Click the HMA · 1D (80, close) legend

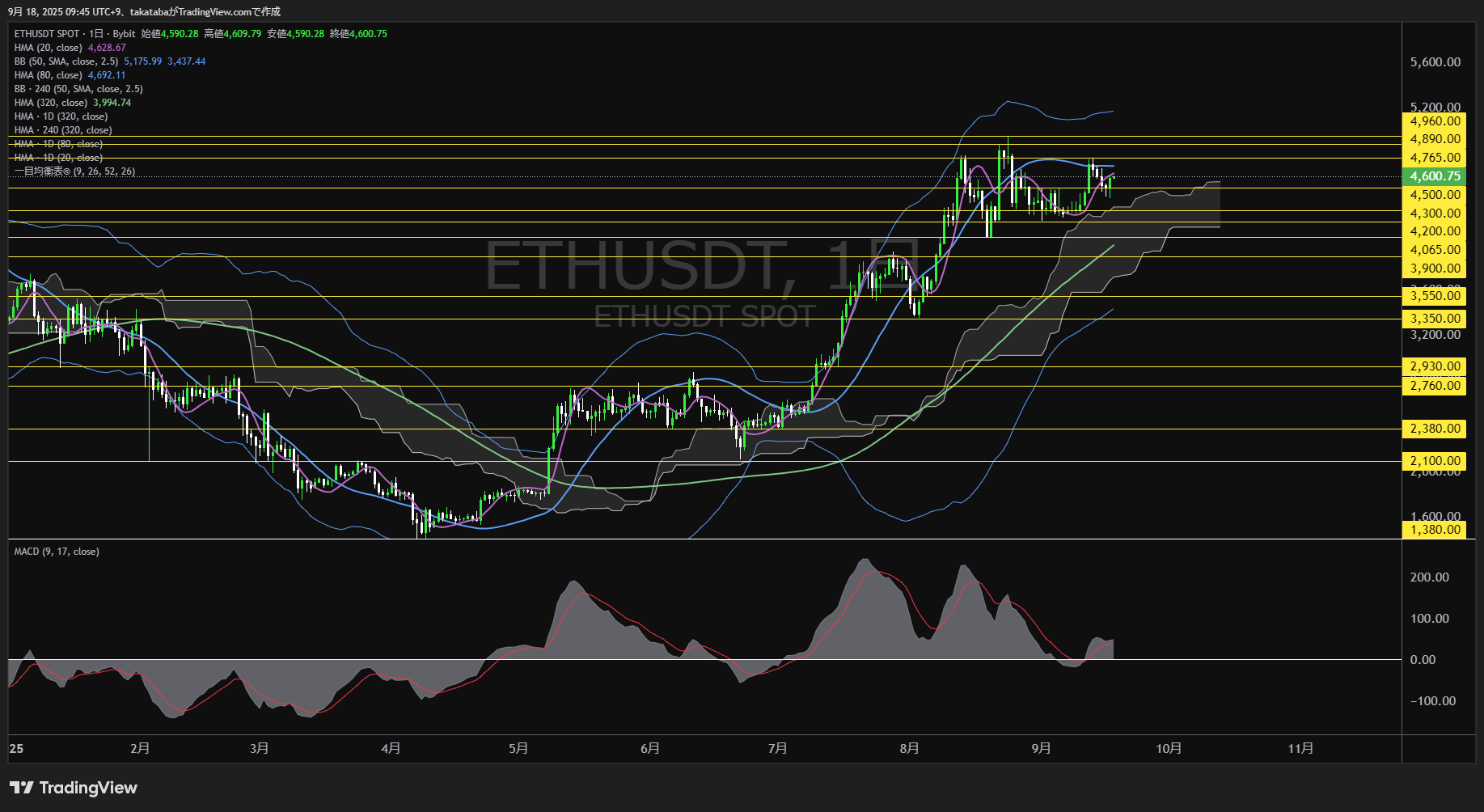[x=58, y=144]
